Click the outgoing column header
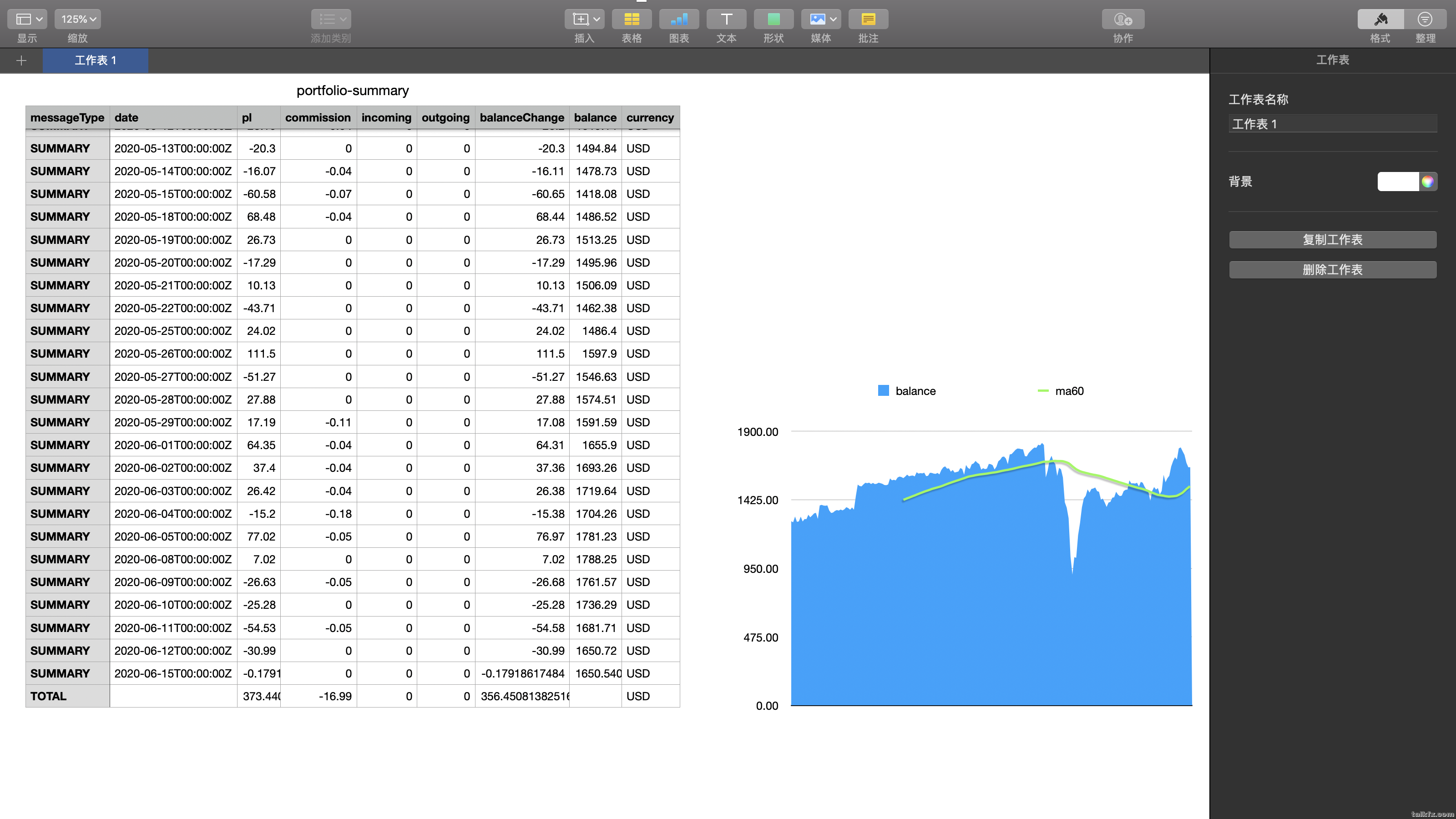 coord(446,117)
